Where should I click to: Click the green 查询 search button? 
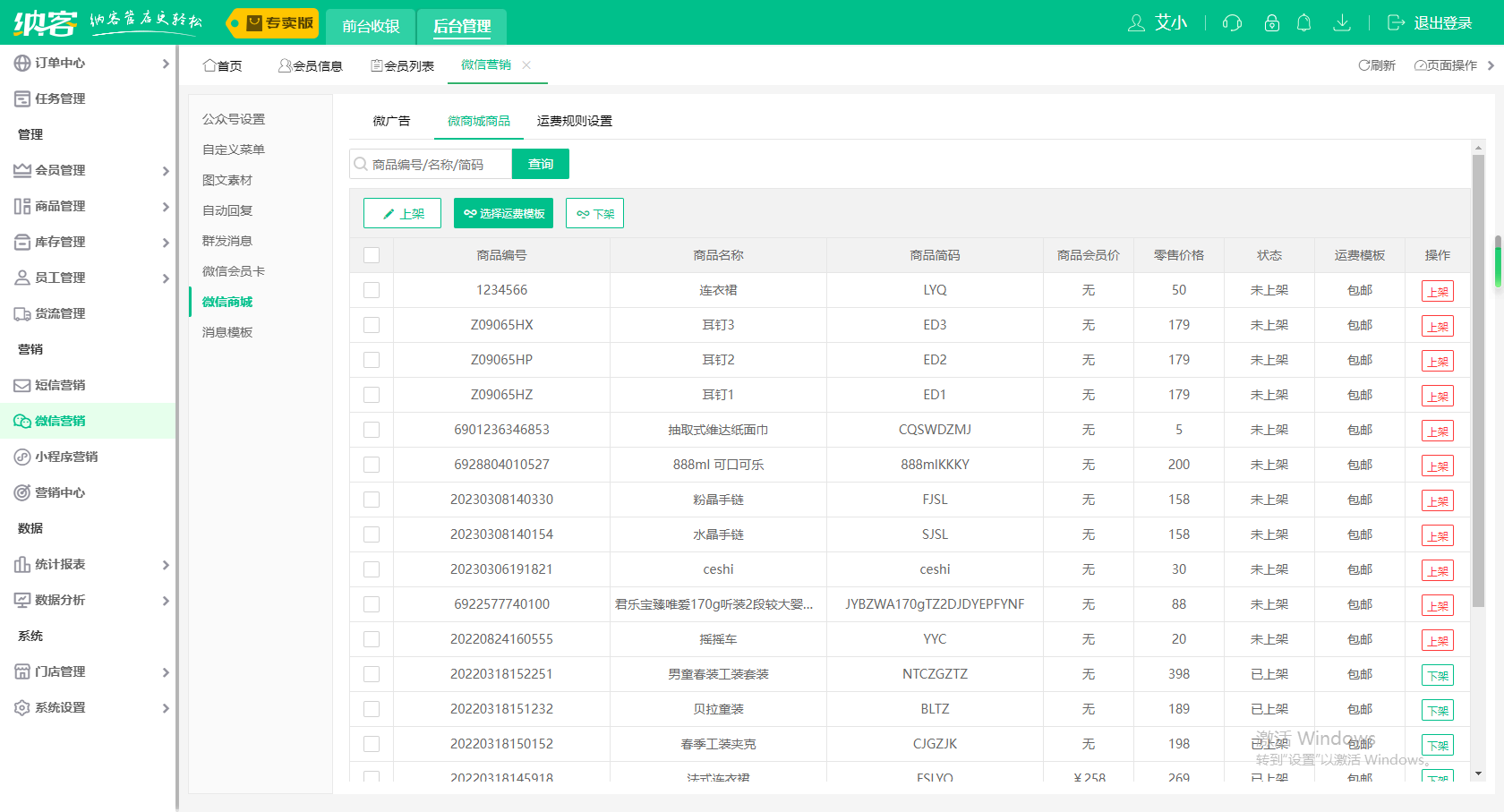pyautogui.click(x=541, y=164)
